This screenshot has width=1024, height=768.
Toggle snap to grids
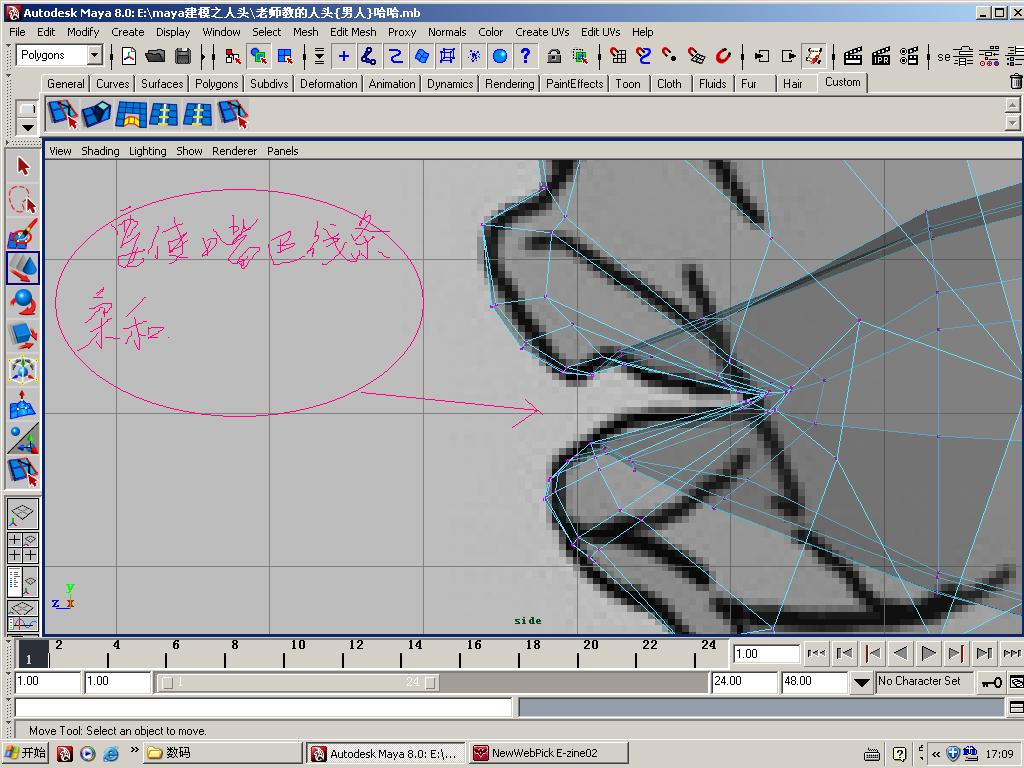pyautogui.click(x=618, y=56)
